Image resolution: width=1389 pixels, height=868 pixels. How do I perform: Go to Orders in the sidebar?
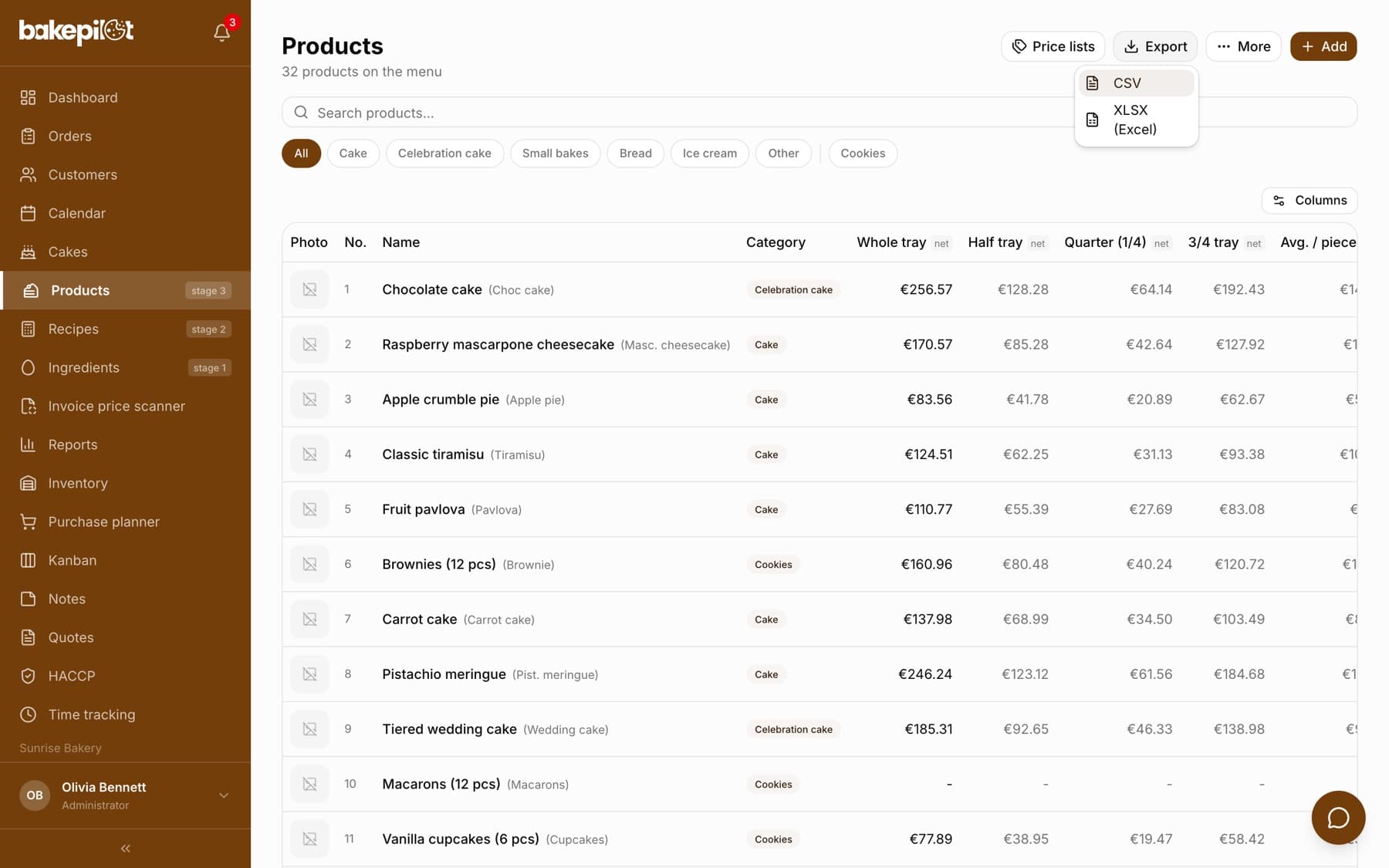pos(125,136)
